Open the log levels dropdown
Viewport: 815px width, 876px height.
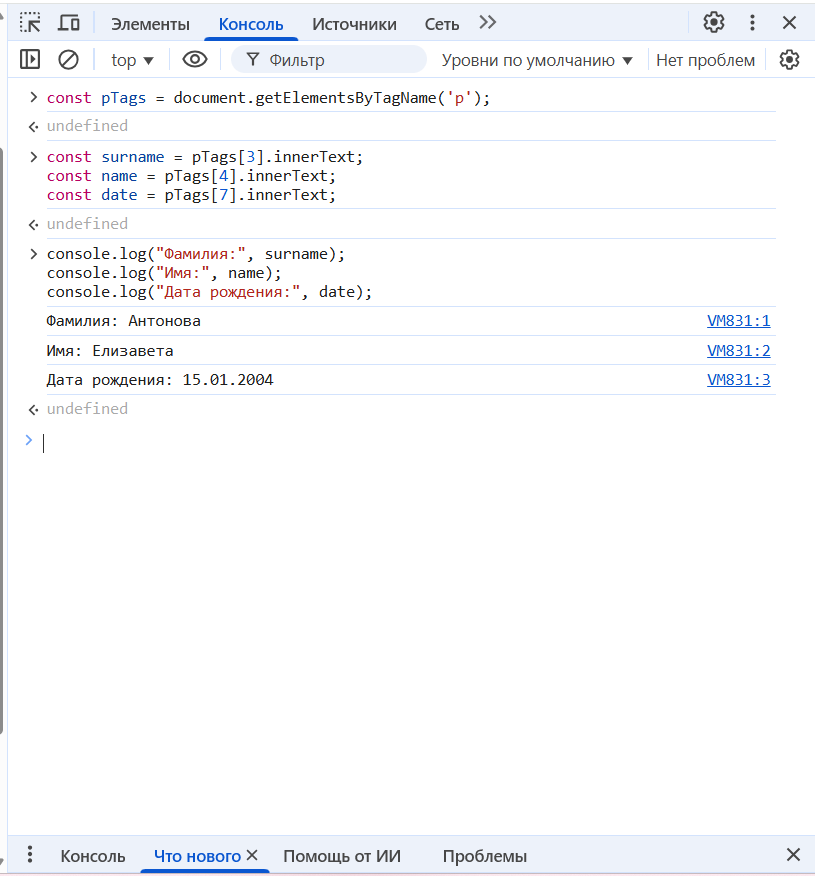pyautogui.click(x=537, y=60)
